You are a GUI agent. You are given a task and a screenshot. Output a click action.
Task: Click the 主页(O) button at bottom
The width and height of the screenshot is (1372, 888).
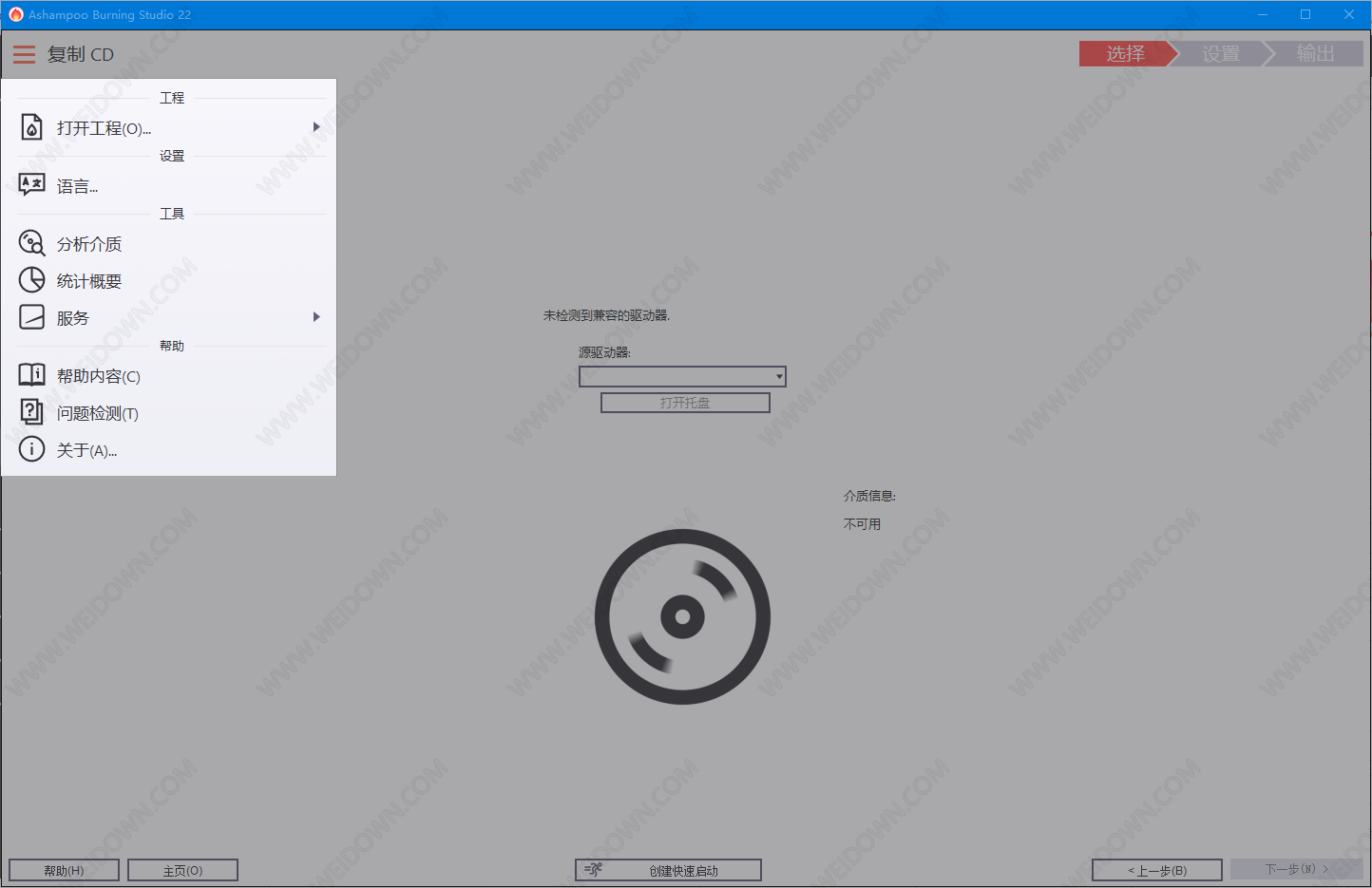[182, 870]
